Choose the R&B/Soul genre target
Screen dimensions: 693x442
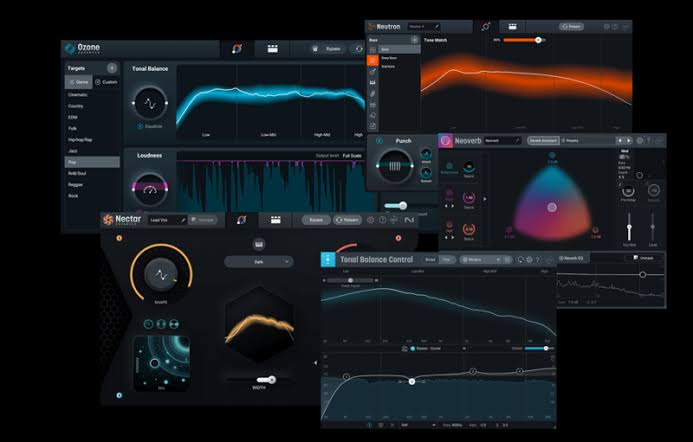(77, 173)
